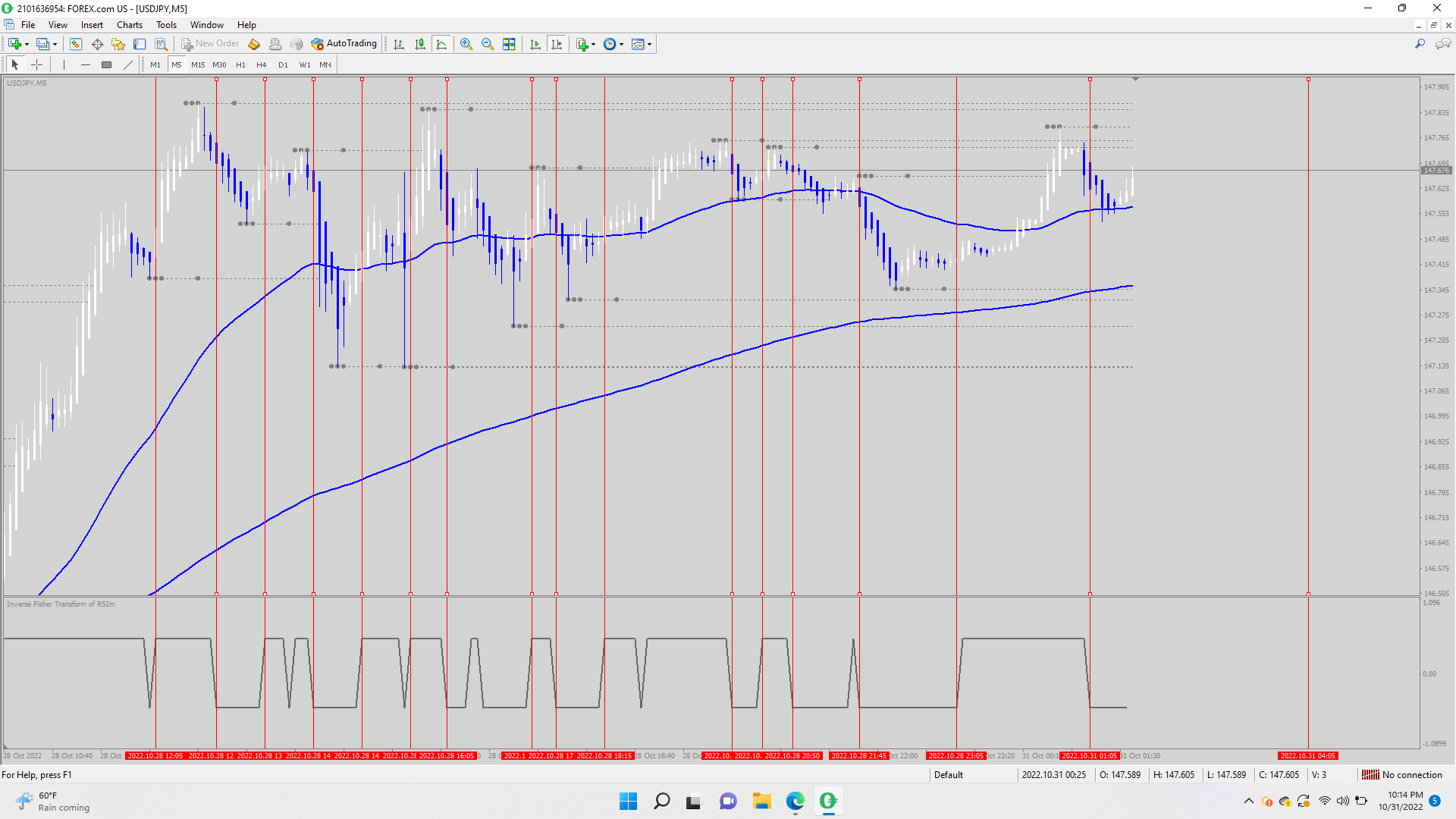
Task: Open Edge browser from the taskbar
Action: click(795, 801)
